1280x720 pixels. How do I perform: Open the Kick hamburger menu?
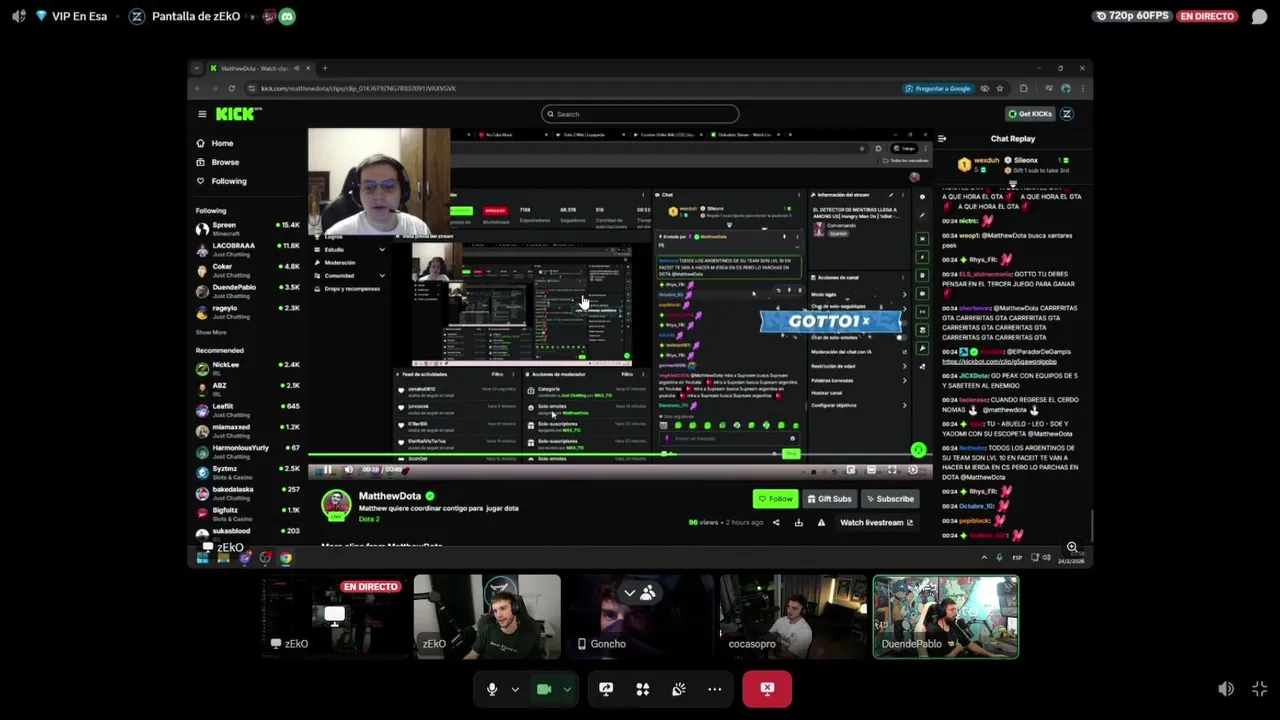(202, 114)
